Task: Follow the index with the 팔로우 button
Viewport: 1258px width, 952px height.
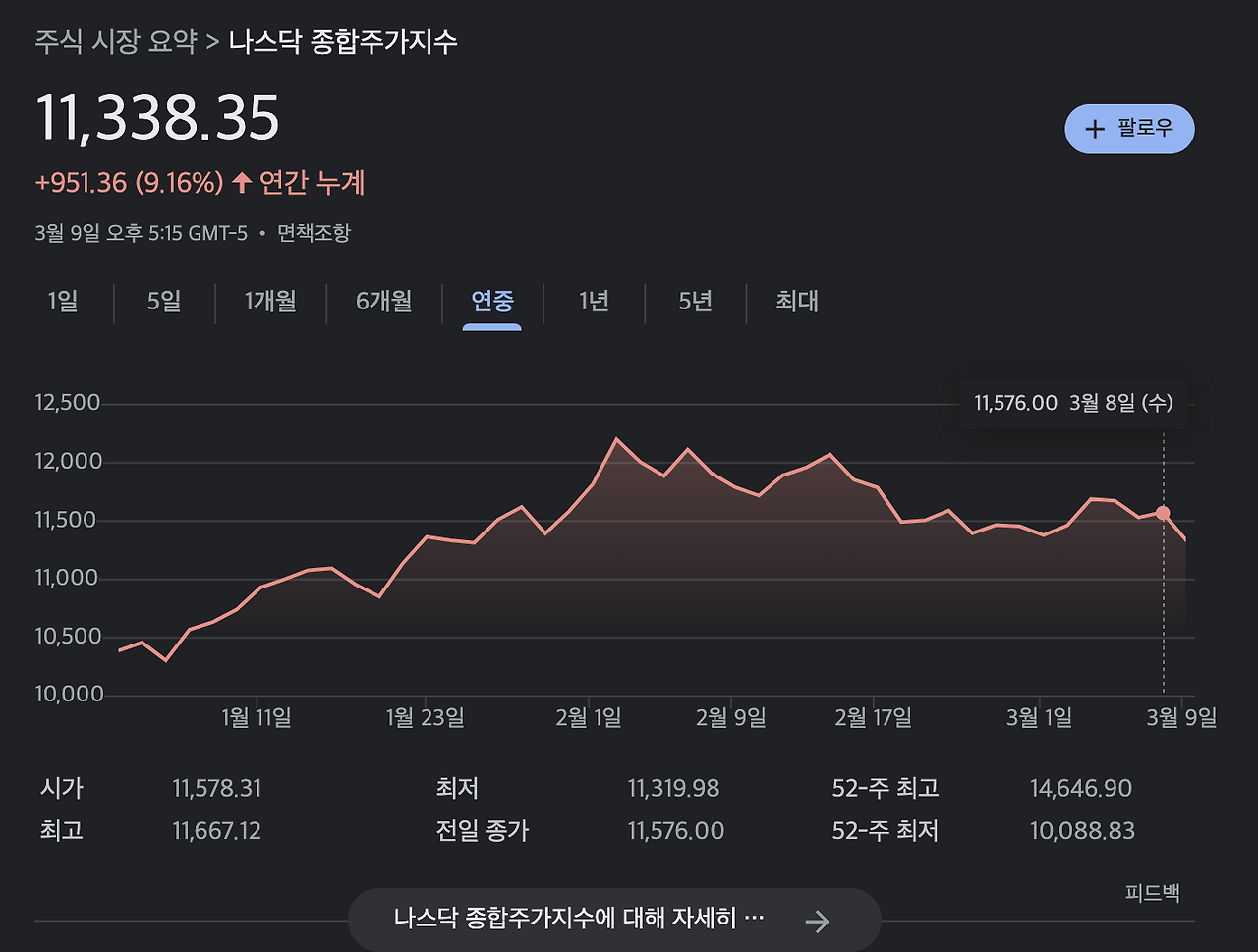Action: point(1129,129)
